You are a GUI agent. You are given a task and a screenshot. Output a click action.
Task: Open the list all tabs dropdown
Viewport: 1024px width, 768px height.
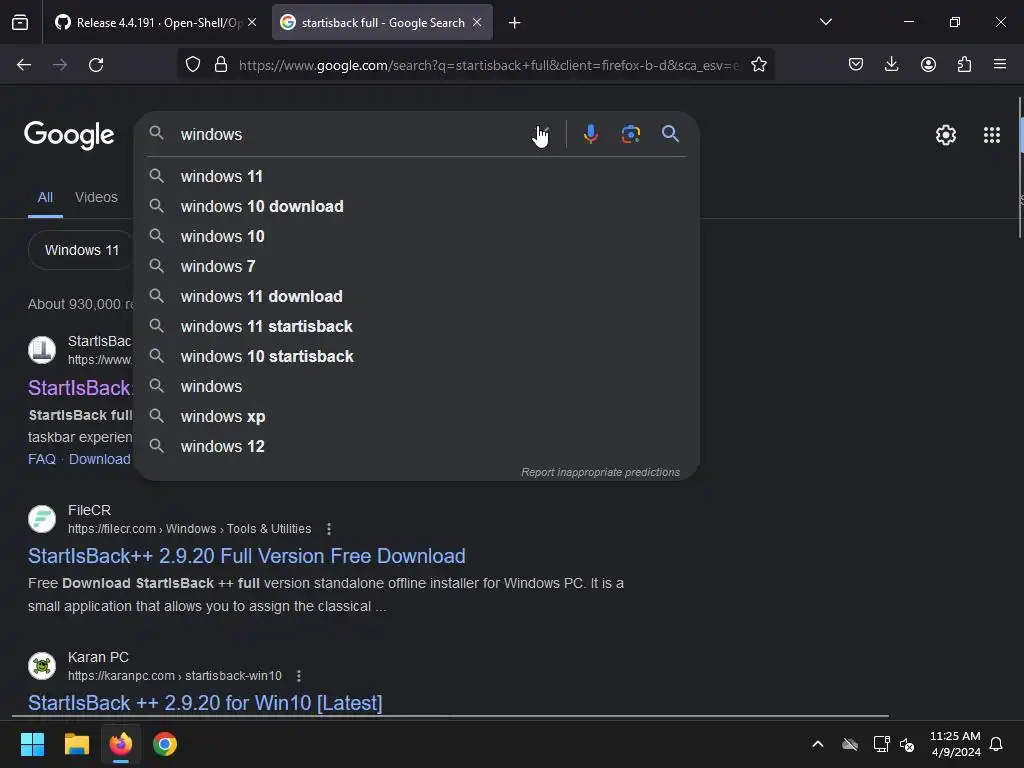click(x=825, y=22)
